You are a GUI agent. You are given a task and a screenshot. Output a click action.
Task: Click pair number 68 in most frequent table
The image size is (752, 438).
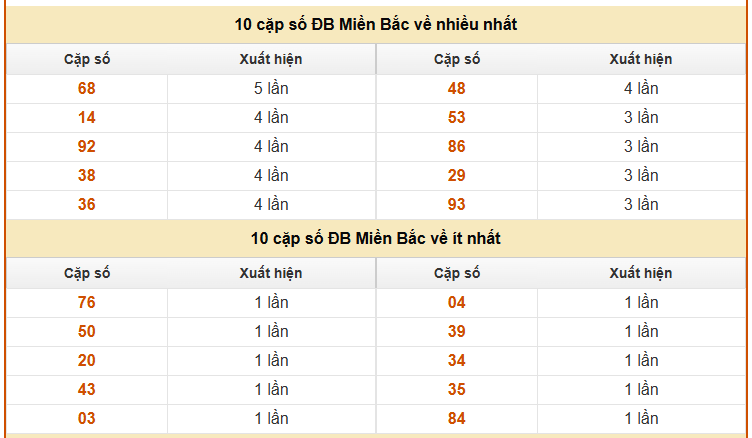87,89
